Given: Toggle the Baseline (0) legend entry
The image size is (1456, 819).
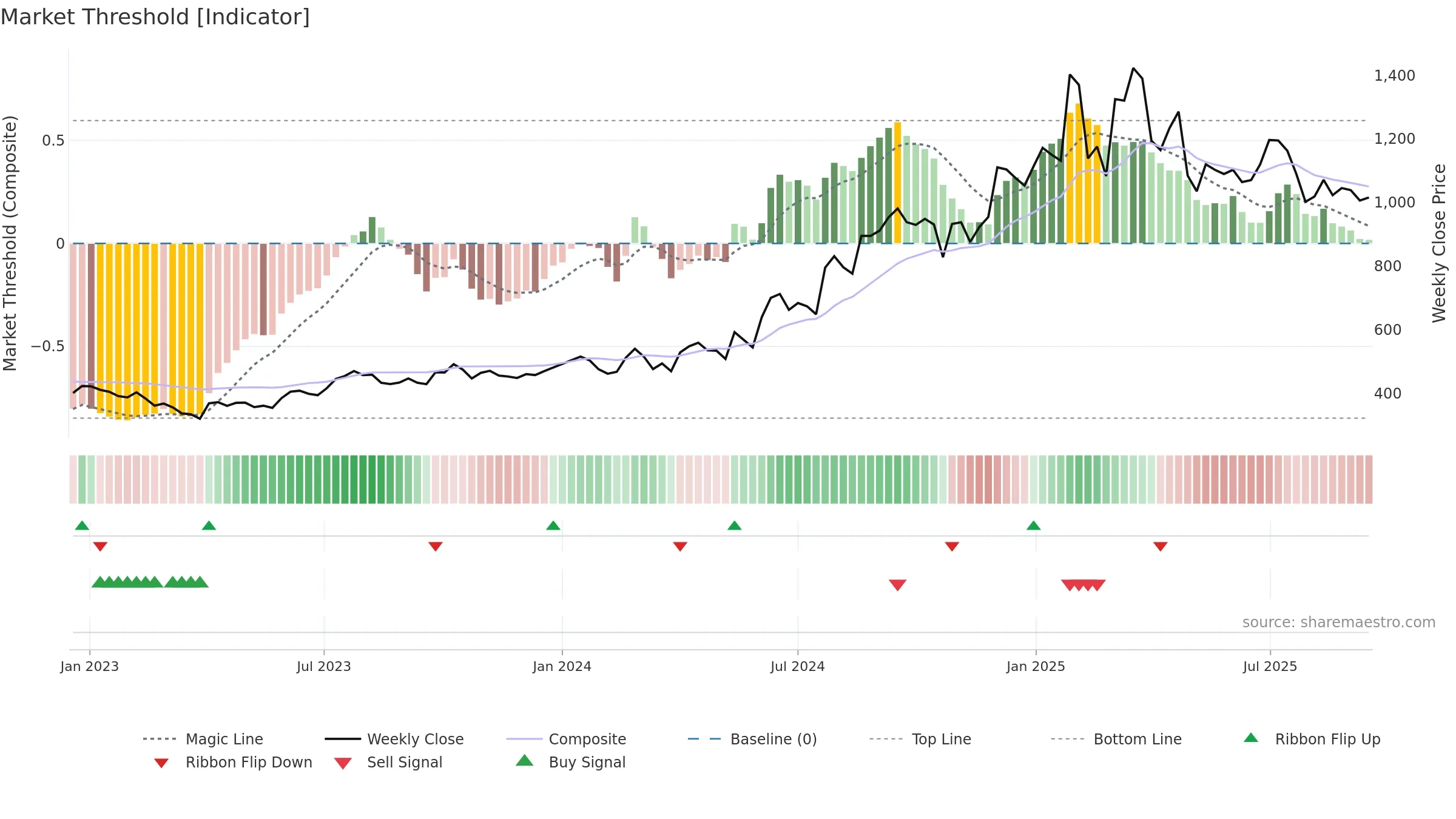Looking at the screenshot, I should 752,739.
